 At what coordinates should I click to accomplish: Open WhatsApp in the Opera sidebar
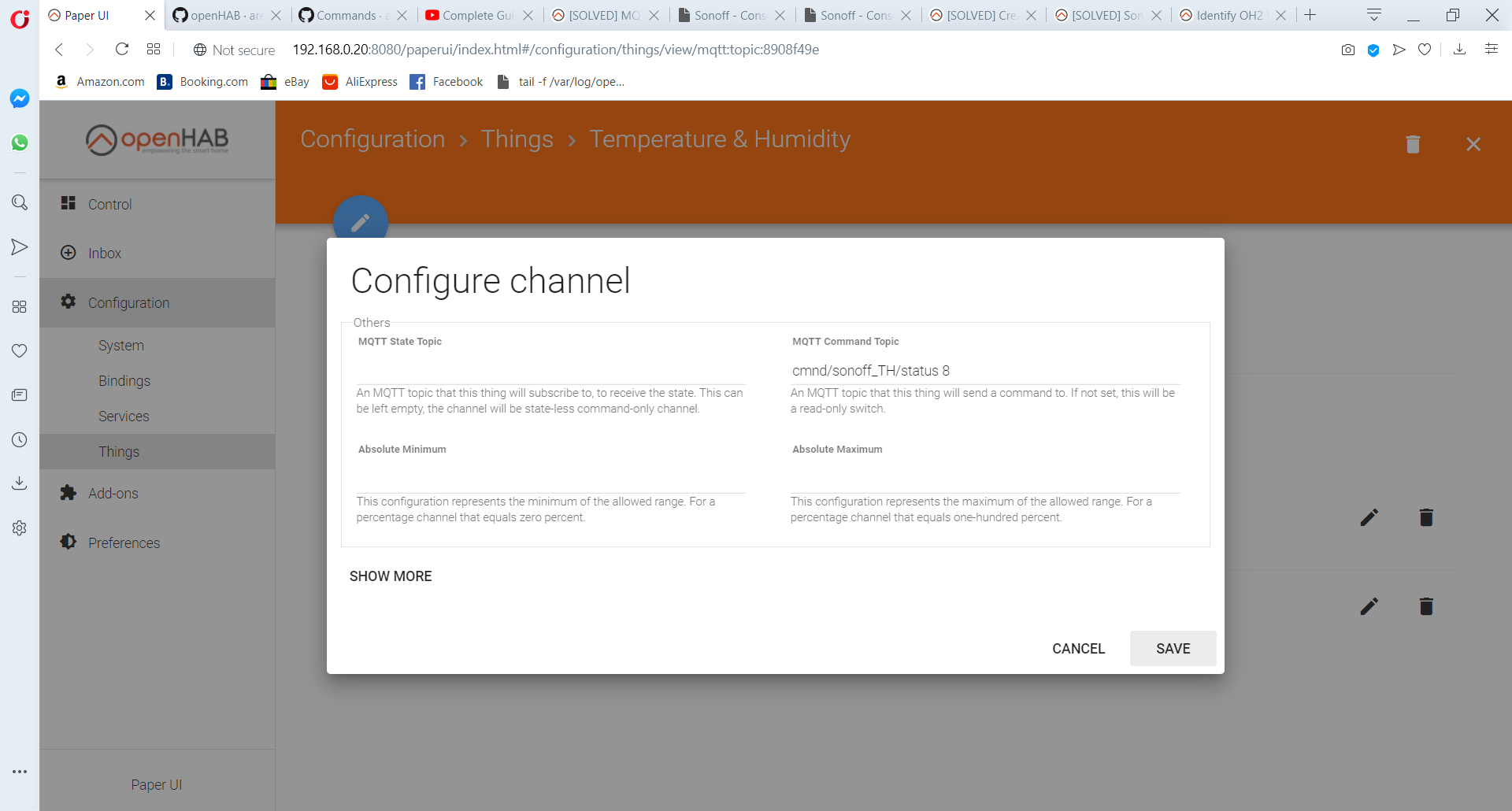tap(20, 143)
